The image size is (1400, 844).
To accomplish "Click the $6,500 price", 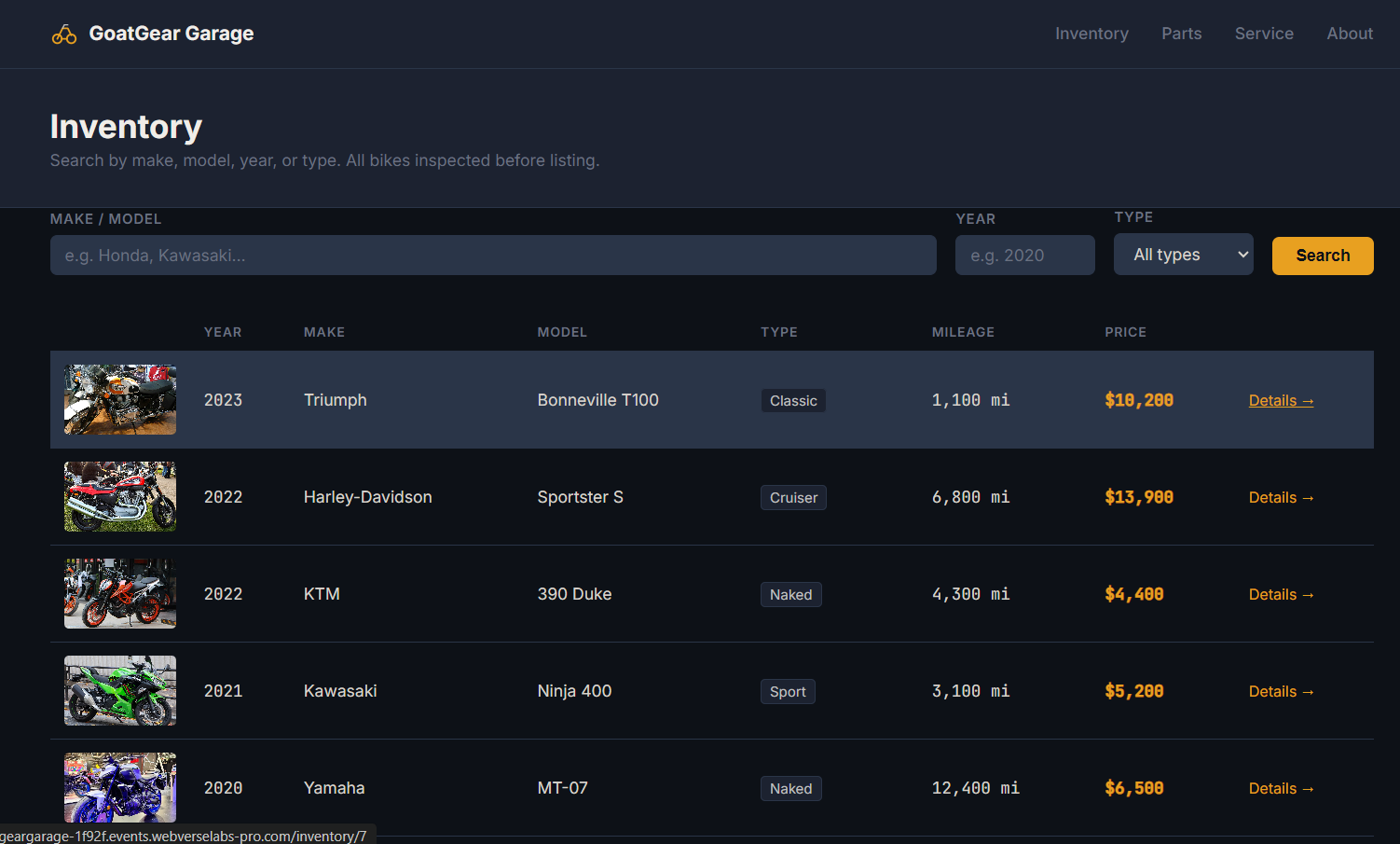I will pos(1134,788).
